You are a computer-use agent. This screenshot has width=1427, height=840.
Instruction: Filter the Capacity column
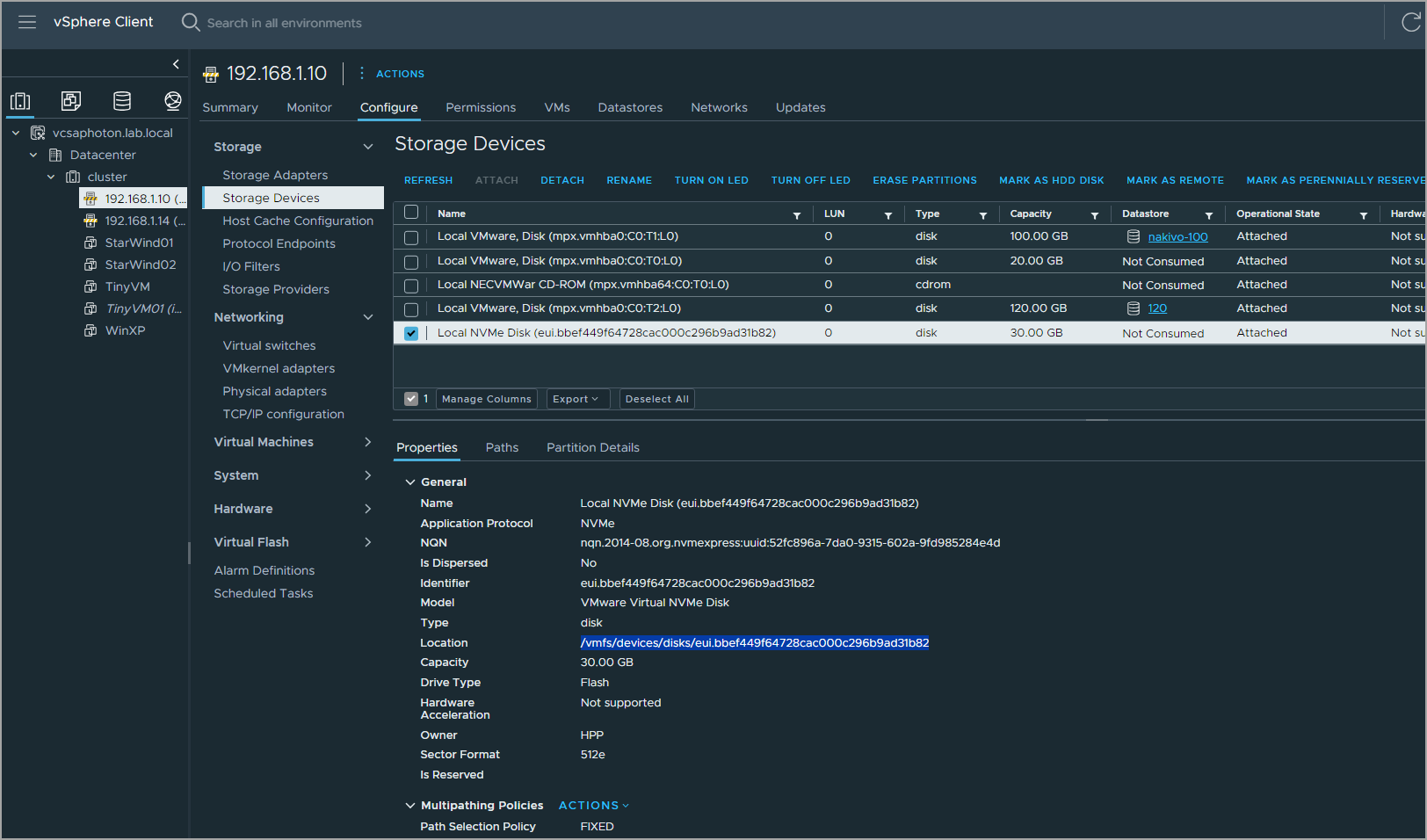point(1095,215)
